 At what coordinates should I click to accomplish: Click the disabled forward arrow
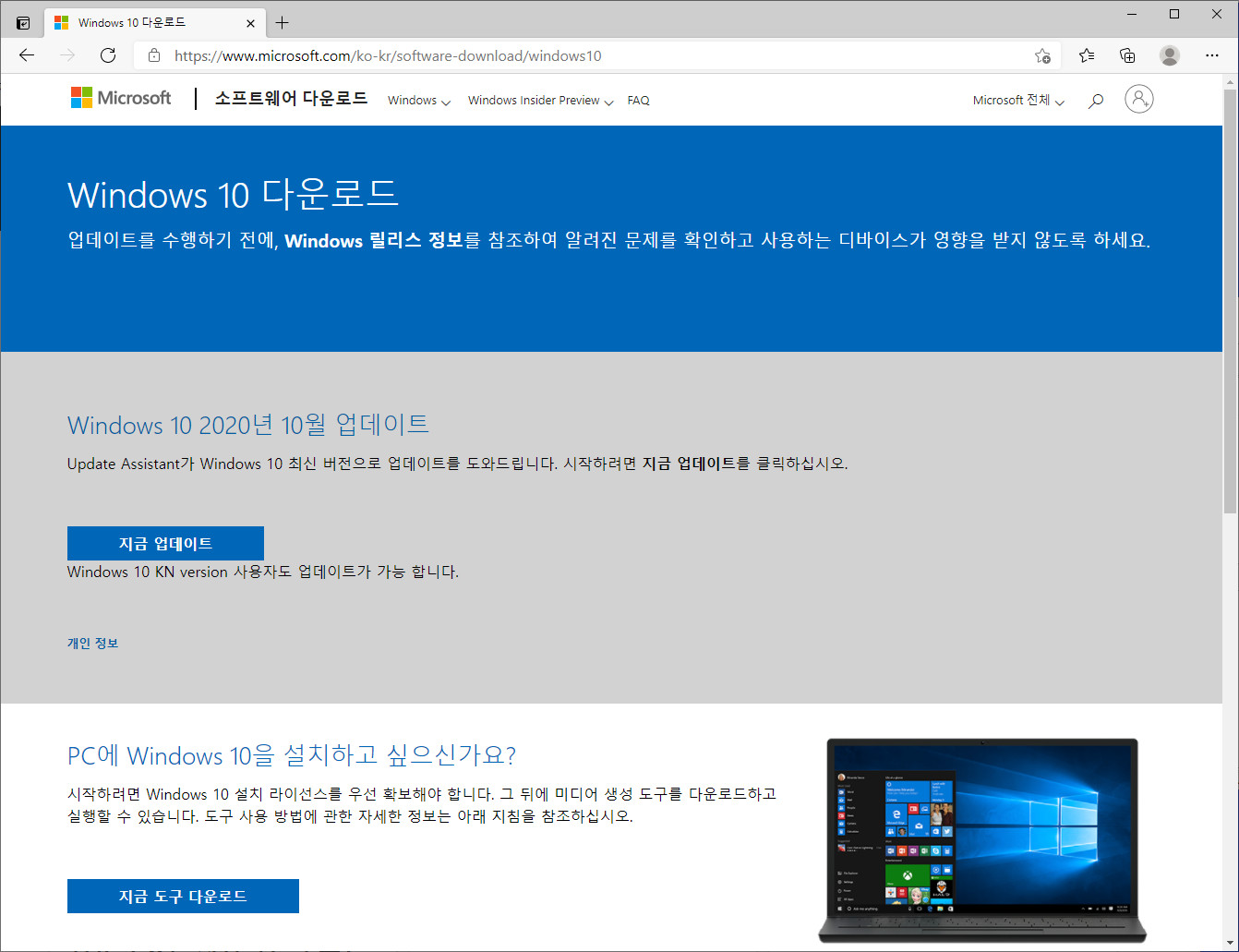coord(67,55)
